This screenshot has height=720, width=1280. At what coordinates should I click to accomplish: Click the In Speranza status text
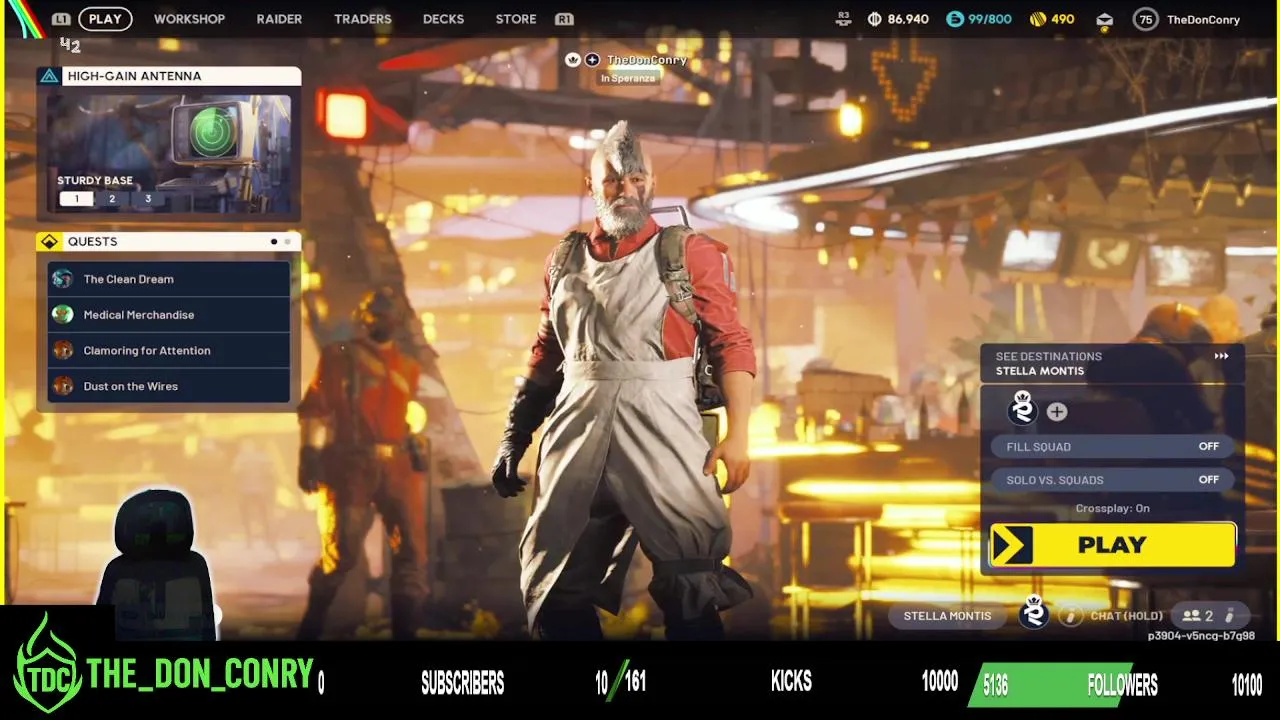point(630,78)
